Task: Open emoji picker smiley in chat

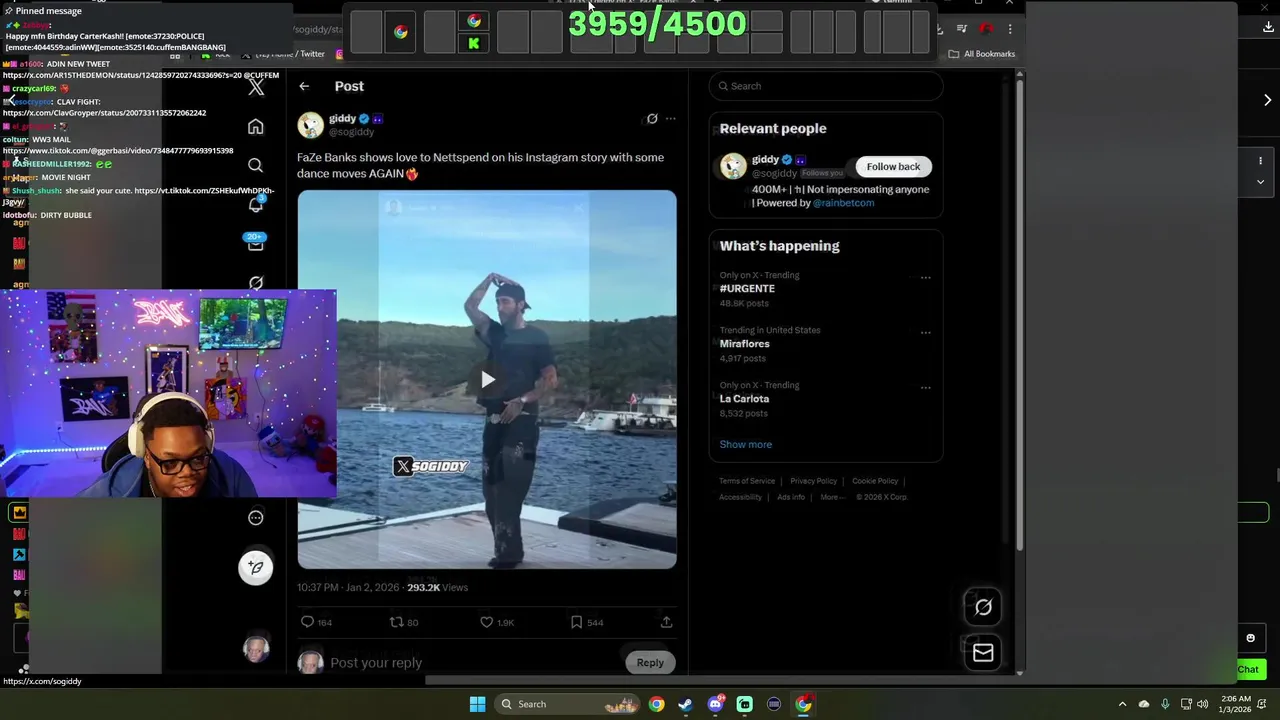Action: (1250, 638)
